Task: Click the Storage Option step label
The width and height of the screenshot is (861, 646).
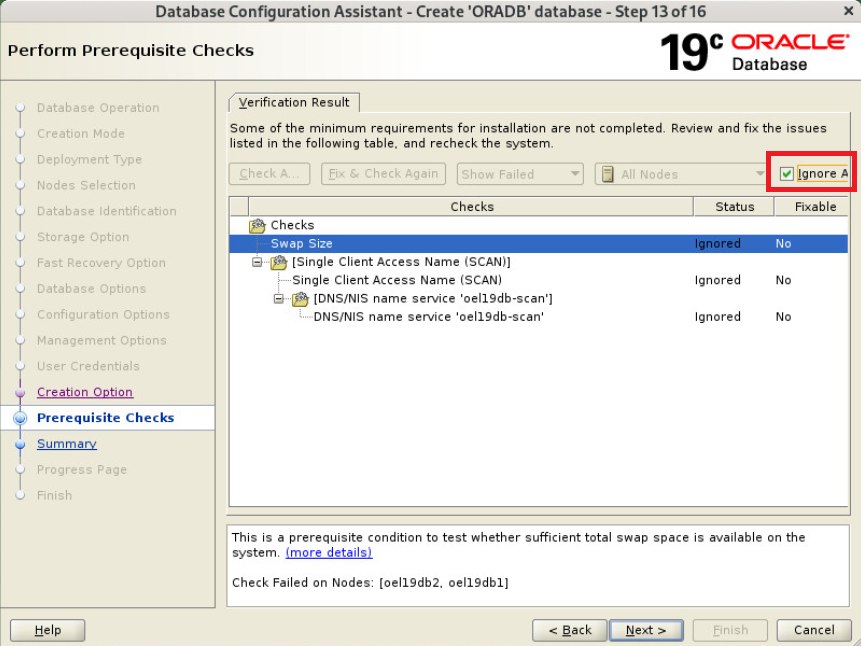Action: (83, 237)
